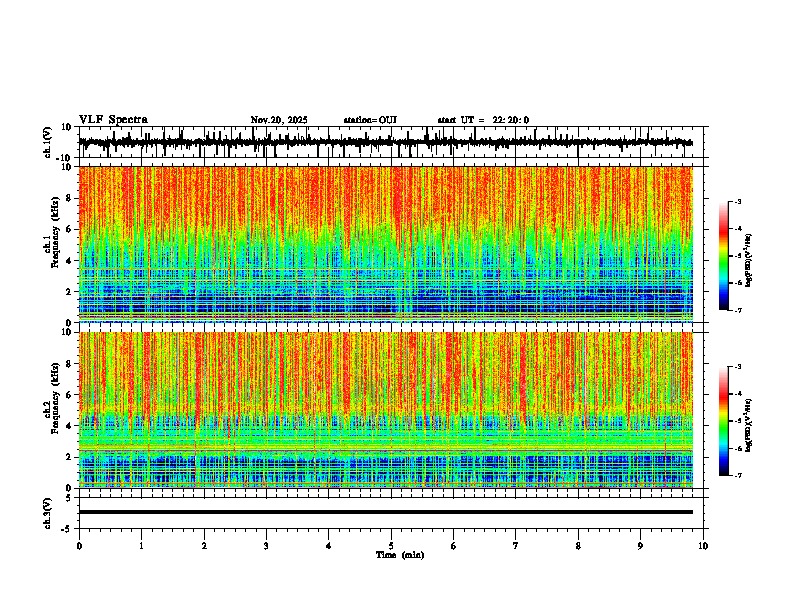Click the '-3' label on ch.2 color bar
Image resolution: width=792 pixels, height=612 pixels.
[737, 367]
